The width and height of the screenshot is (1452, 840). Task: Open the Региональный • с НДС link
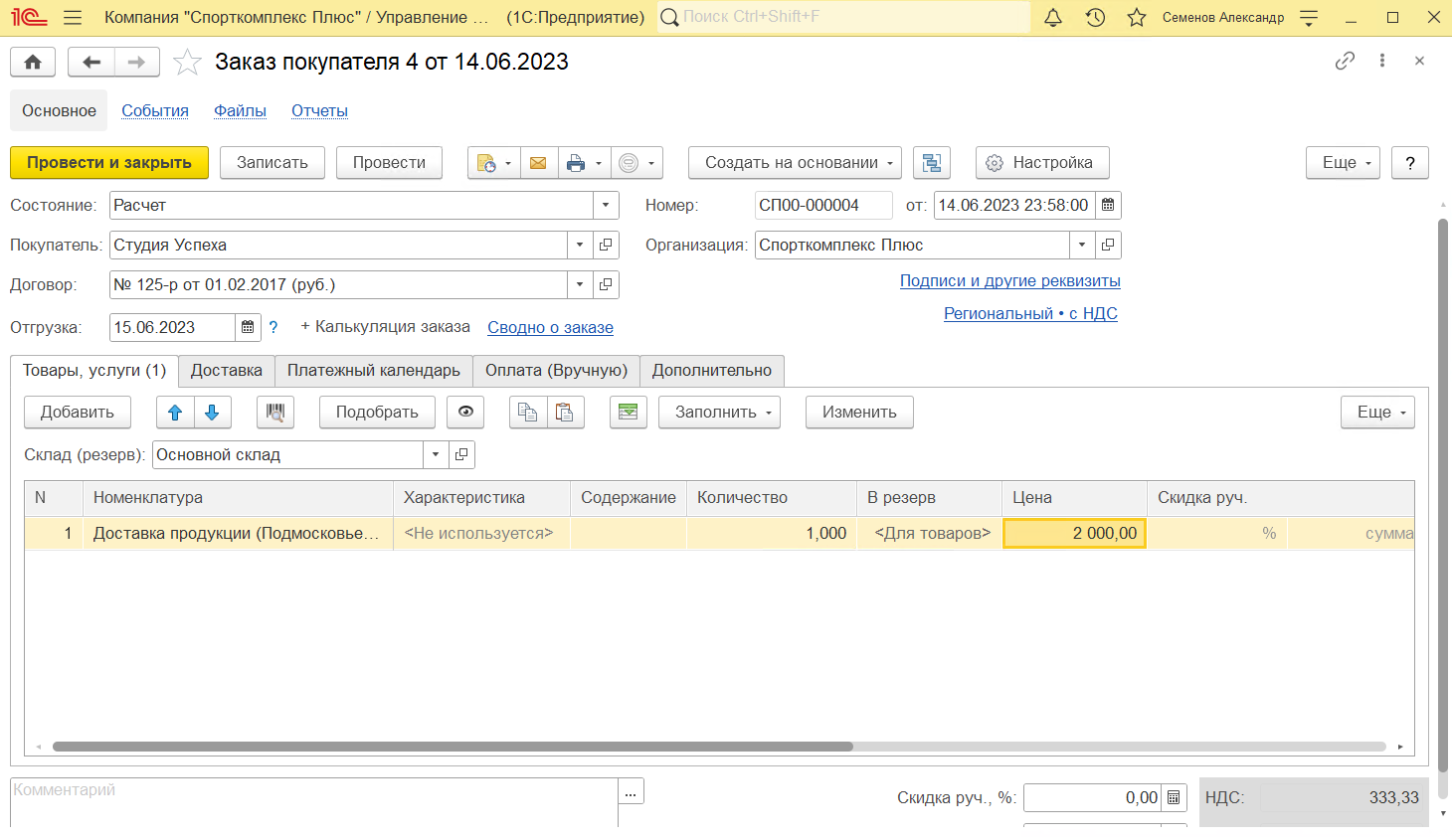click(1030, 314)
